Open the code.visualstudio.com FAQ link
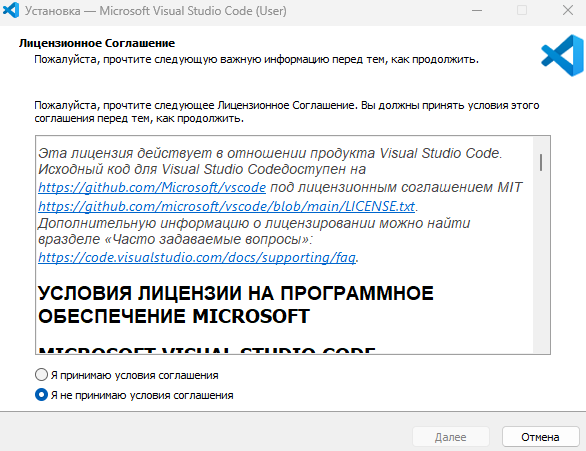The height and width of the screenshot is (451, 586). pyautogui.click(x=197, y=257)
